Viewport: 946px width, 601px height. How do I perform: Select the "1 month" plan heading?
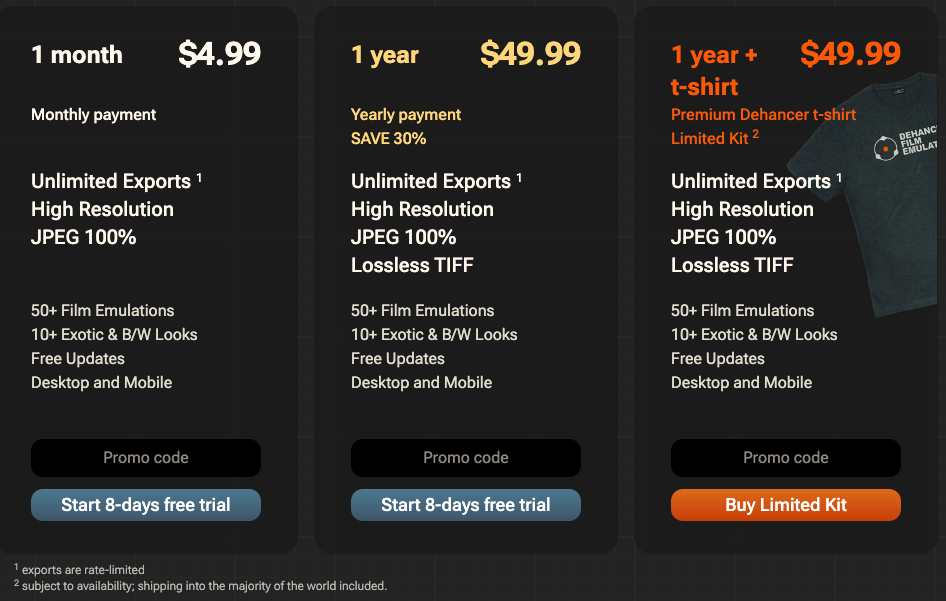pos(77,55)
